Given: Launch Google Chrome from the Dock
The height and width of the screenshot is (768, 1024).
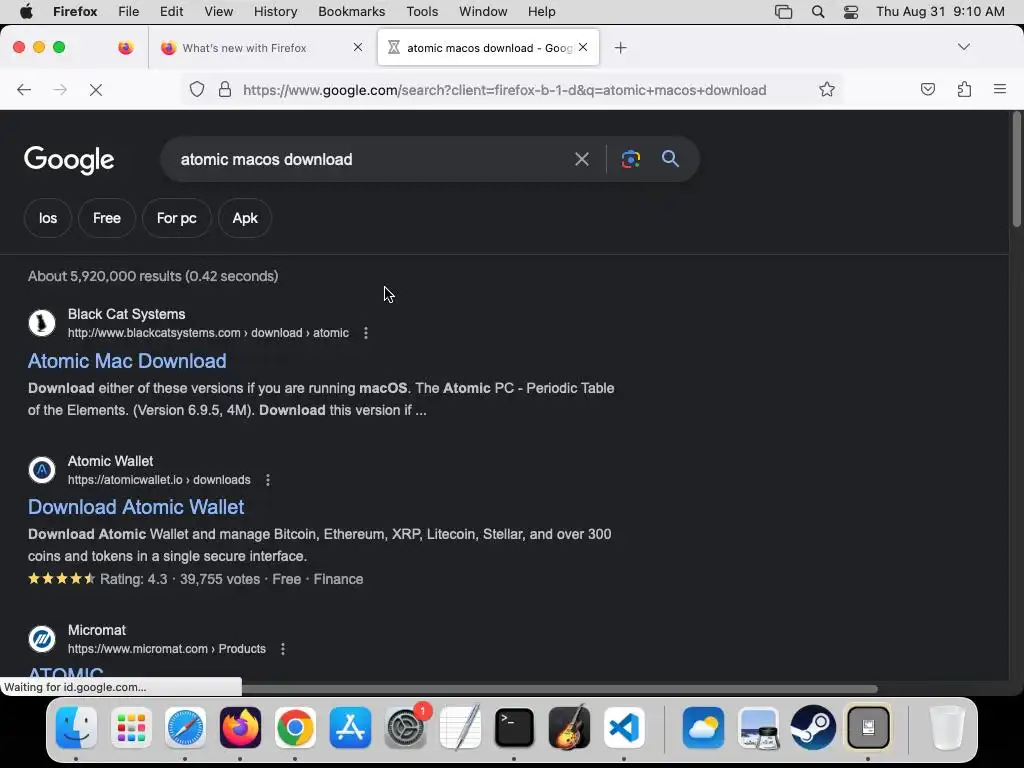Looking at the screenshot, I should (x=295, y=727).
